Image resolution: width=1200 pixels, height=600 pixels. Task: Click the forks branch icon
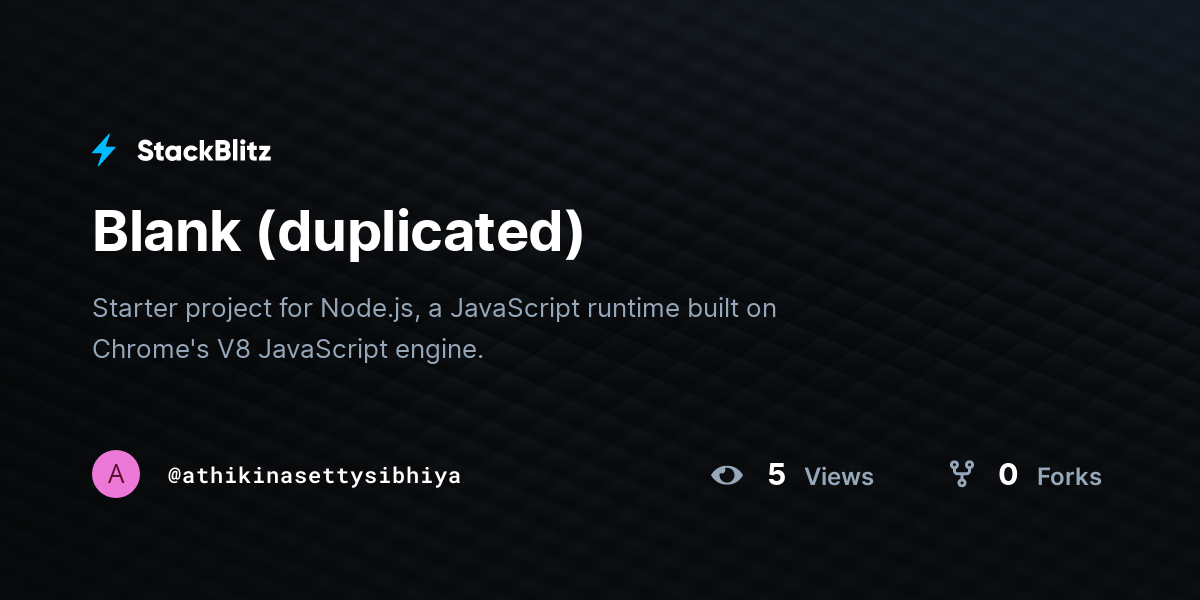(x=961, y=474)
